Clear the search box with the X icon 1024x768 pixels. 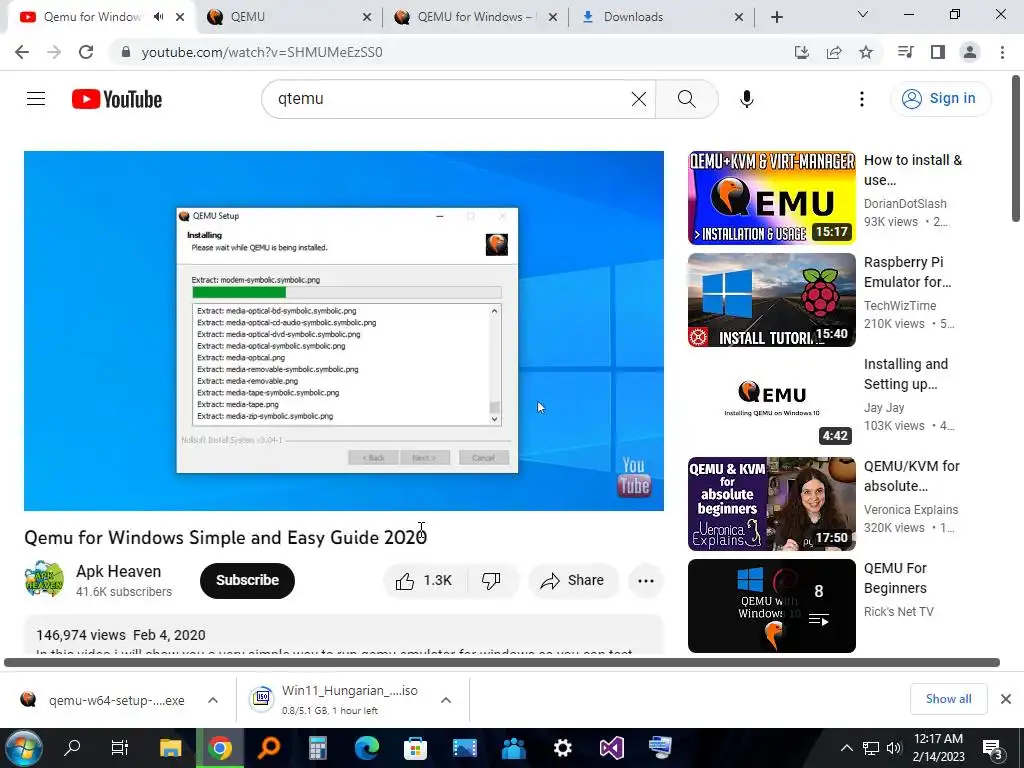[639, 99]
